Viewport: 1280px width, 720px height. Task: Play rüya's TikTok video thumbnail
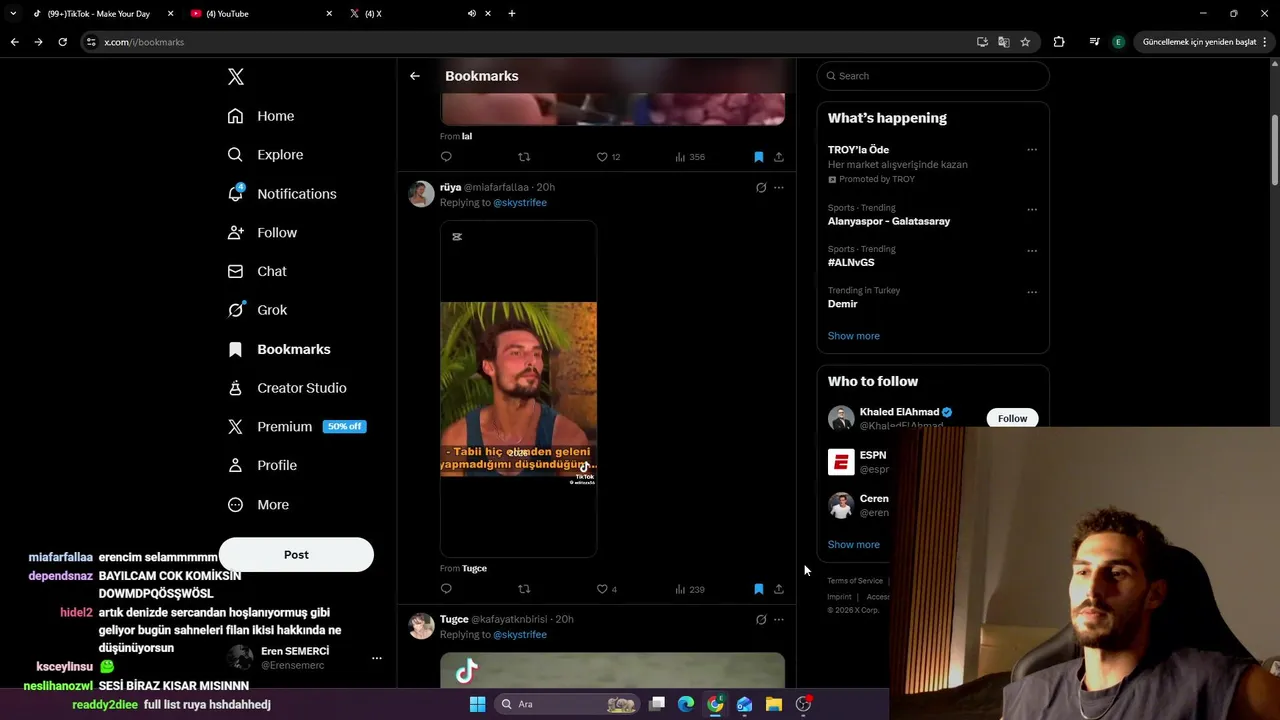(x=518, y=389)
